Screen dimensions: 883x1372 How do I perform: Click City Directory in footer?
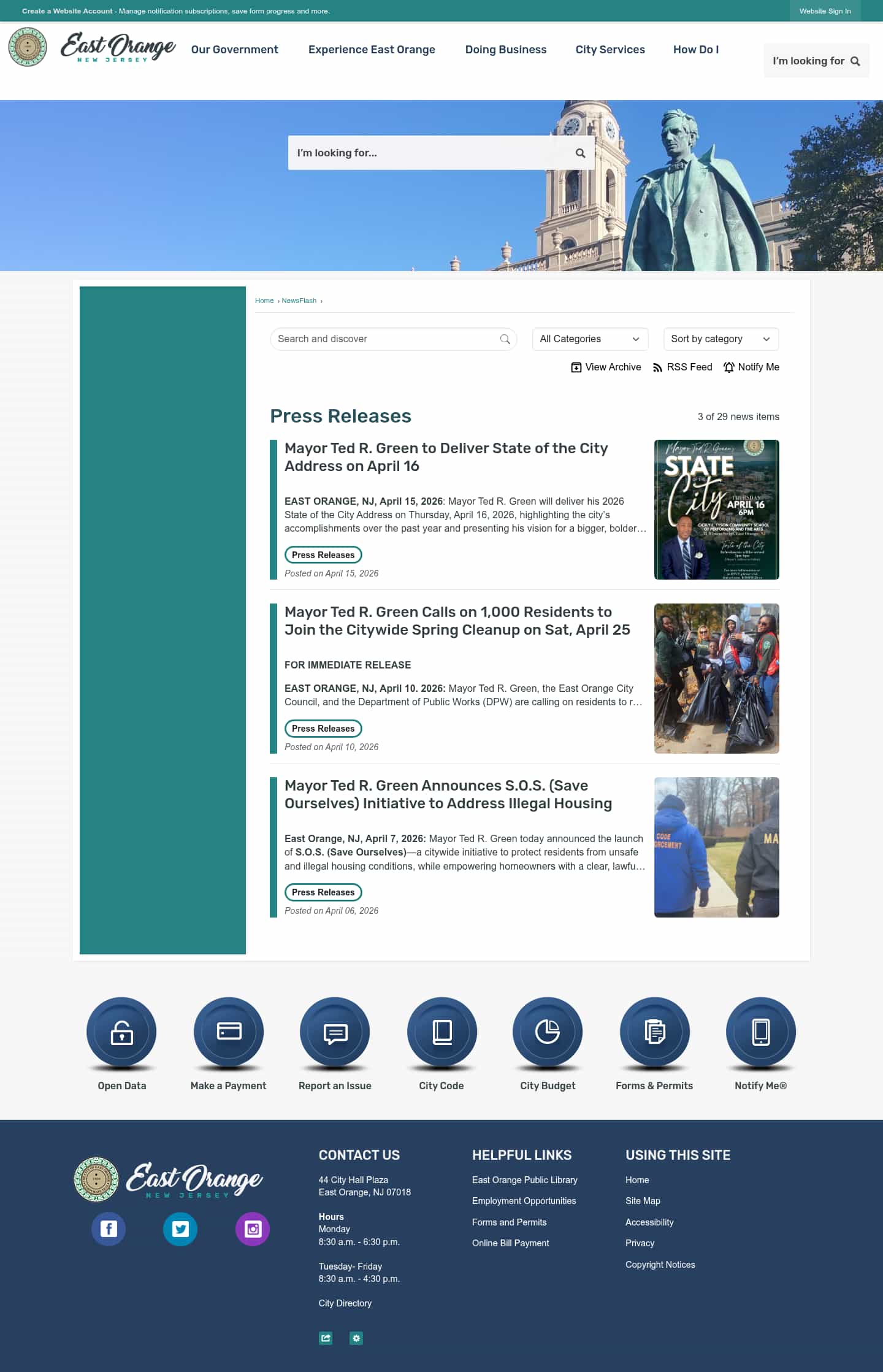coord(345,1303)
